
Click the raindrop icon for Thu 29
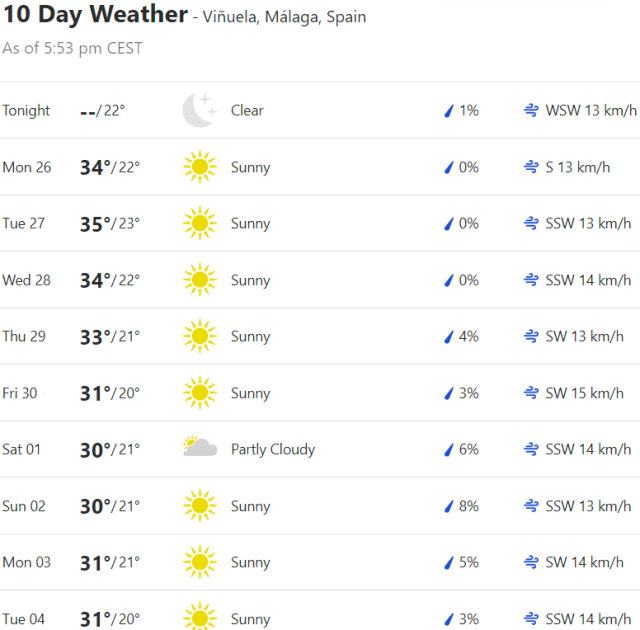449,336
